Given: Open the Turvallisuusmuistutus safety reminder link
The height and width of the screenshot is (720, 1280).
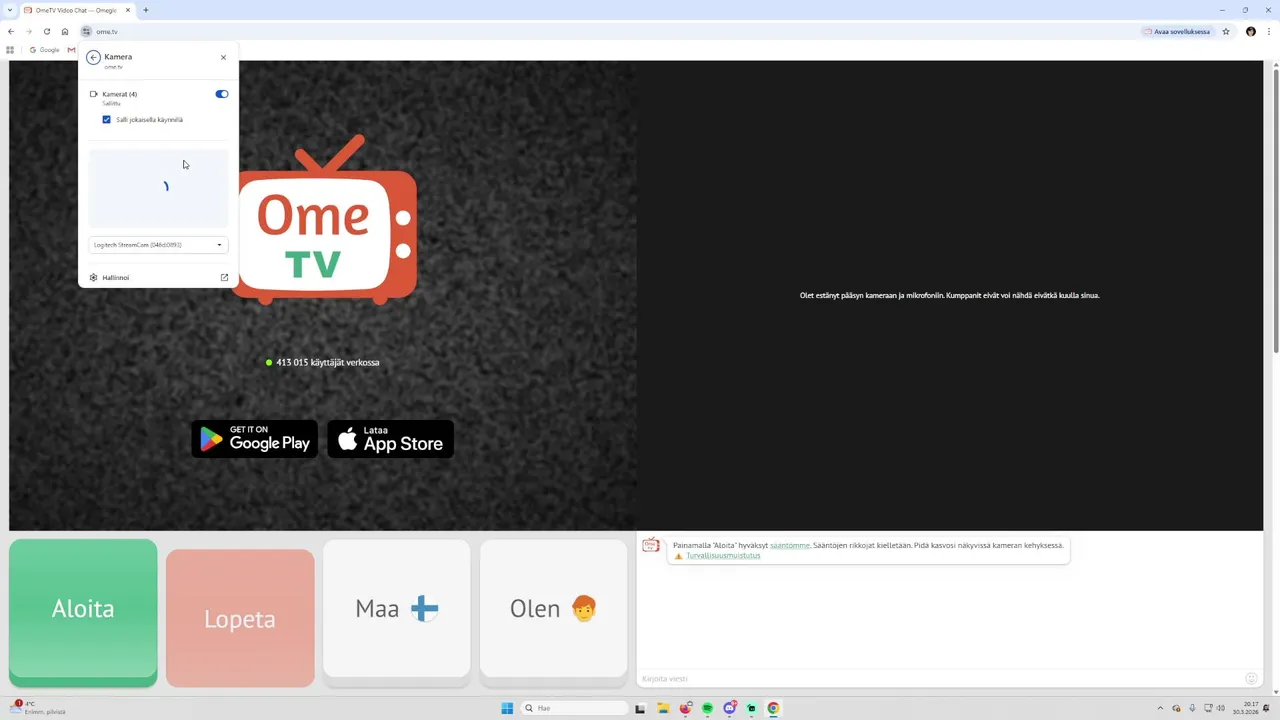Looking at the screenshot, I should tap(723, 556).
